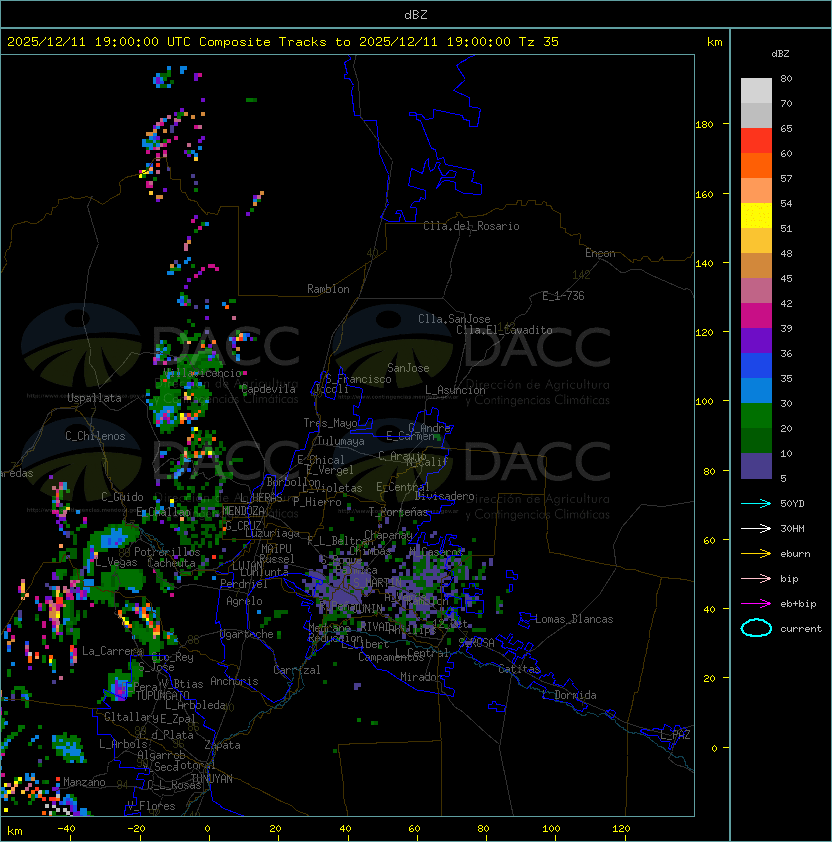The image size is (832, 842).
Task: Click the Uspallata place label
Action: pyautogui.click(x=94, y=398)
